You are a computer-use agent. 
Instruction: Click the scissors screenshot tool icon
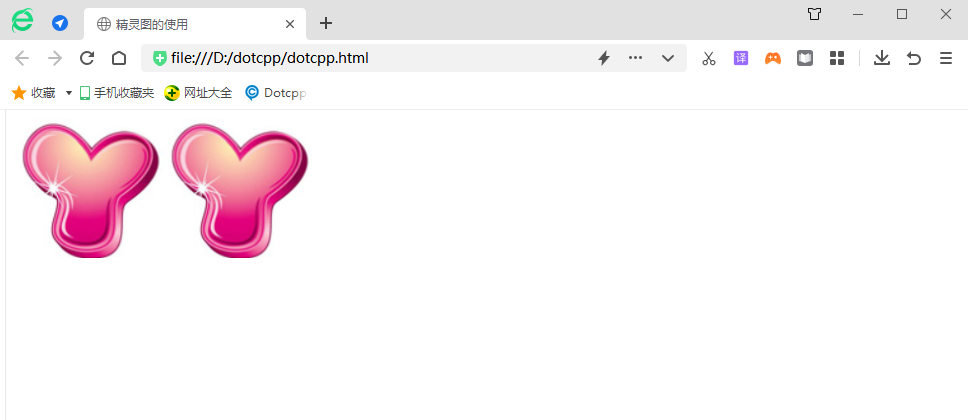pos(709,58)
